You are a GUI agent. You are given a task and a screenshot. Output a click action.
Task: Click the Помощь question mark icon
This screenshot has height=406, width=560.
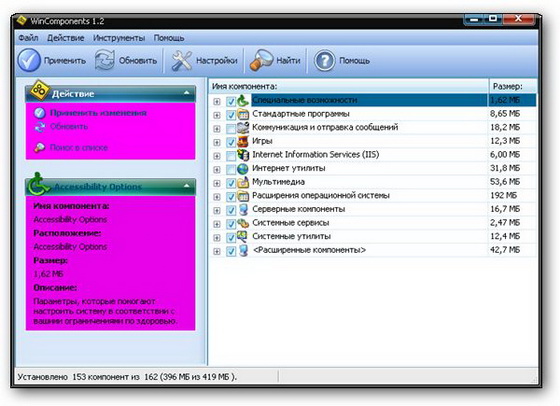pos(324,60)
